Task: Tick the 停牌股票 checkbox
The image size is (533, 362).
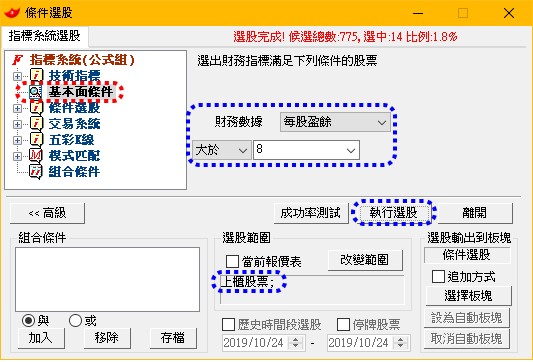Action: click(343, 324)
